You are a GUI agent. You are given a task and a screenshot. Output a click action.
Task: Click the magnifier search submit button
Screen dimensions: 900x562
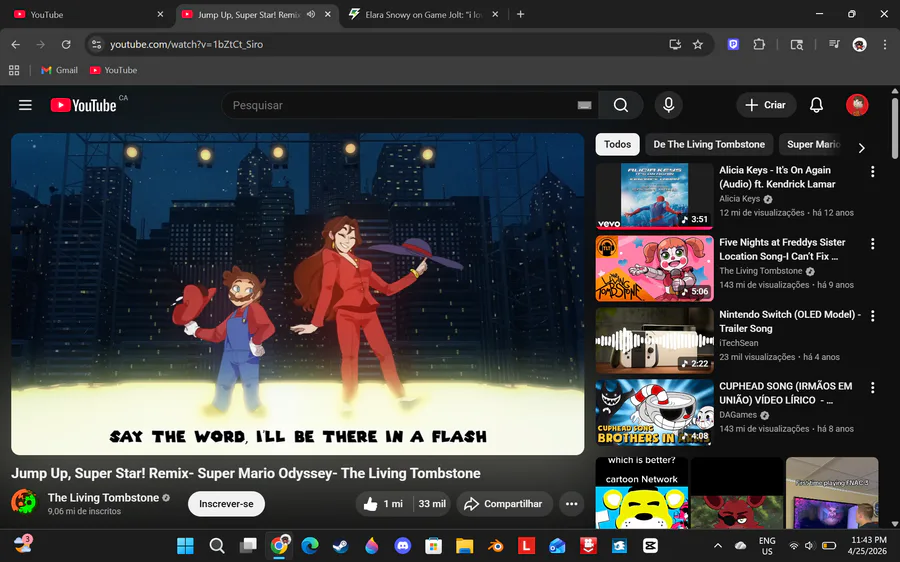coord(620,105)
